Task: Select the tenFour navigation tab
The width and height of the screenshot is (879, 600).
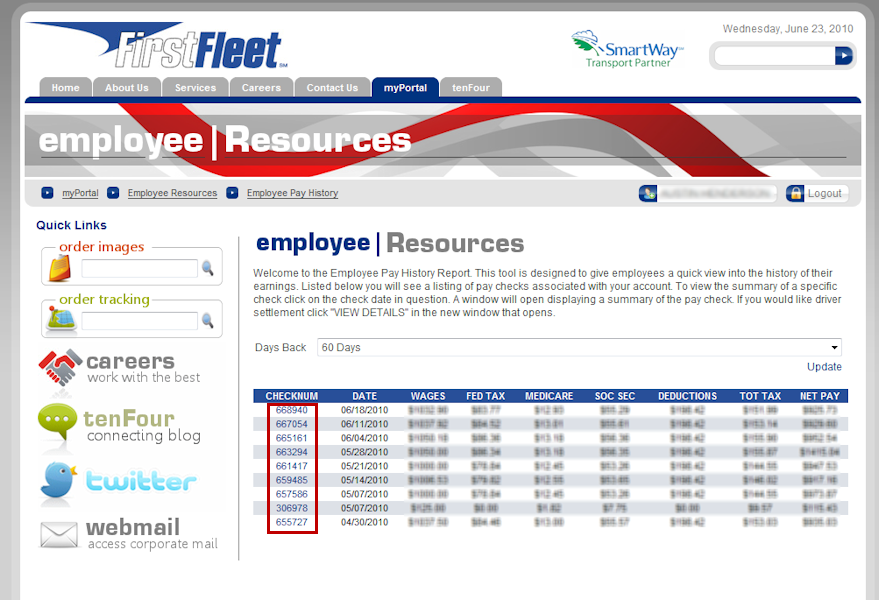Action: 470,88
